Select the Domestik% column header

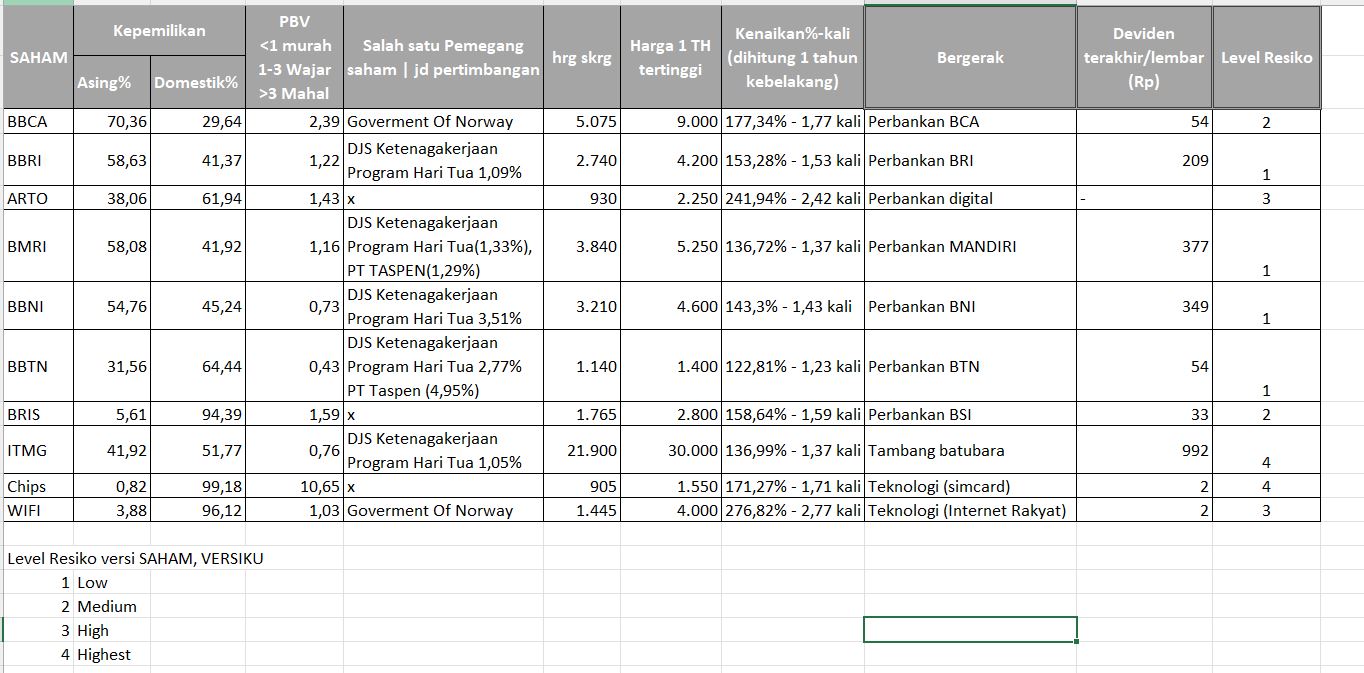[x=198, y=82]
